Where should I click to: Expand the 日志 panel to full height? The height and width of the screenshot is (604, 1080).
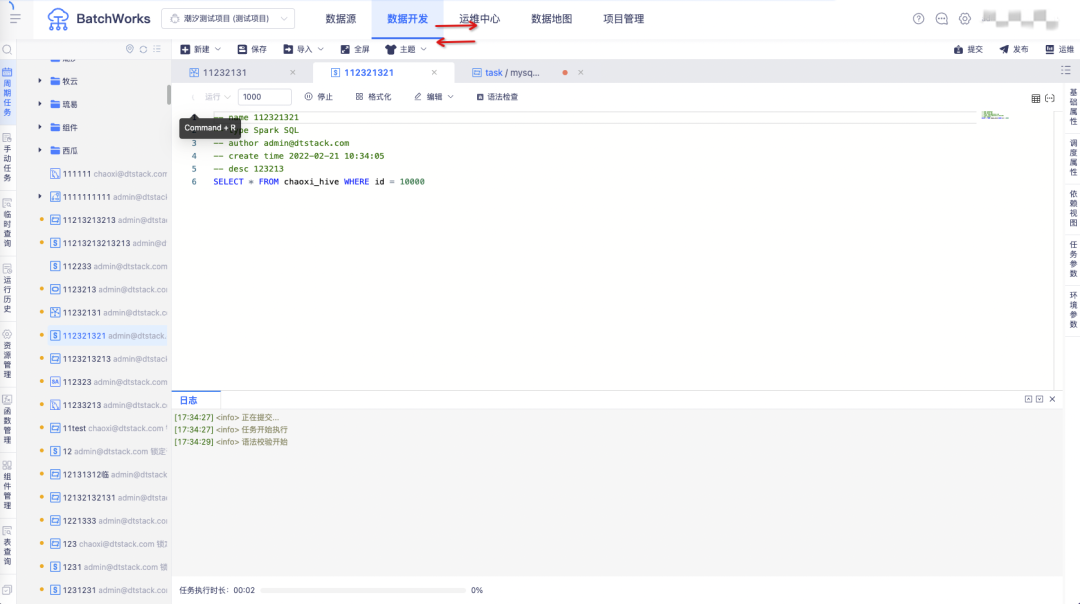click(1028, 398)
